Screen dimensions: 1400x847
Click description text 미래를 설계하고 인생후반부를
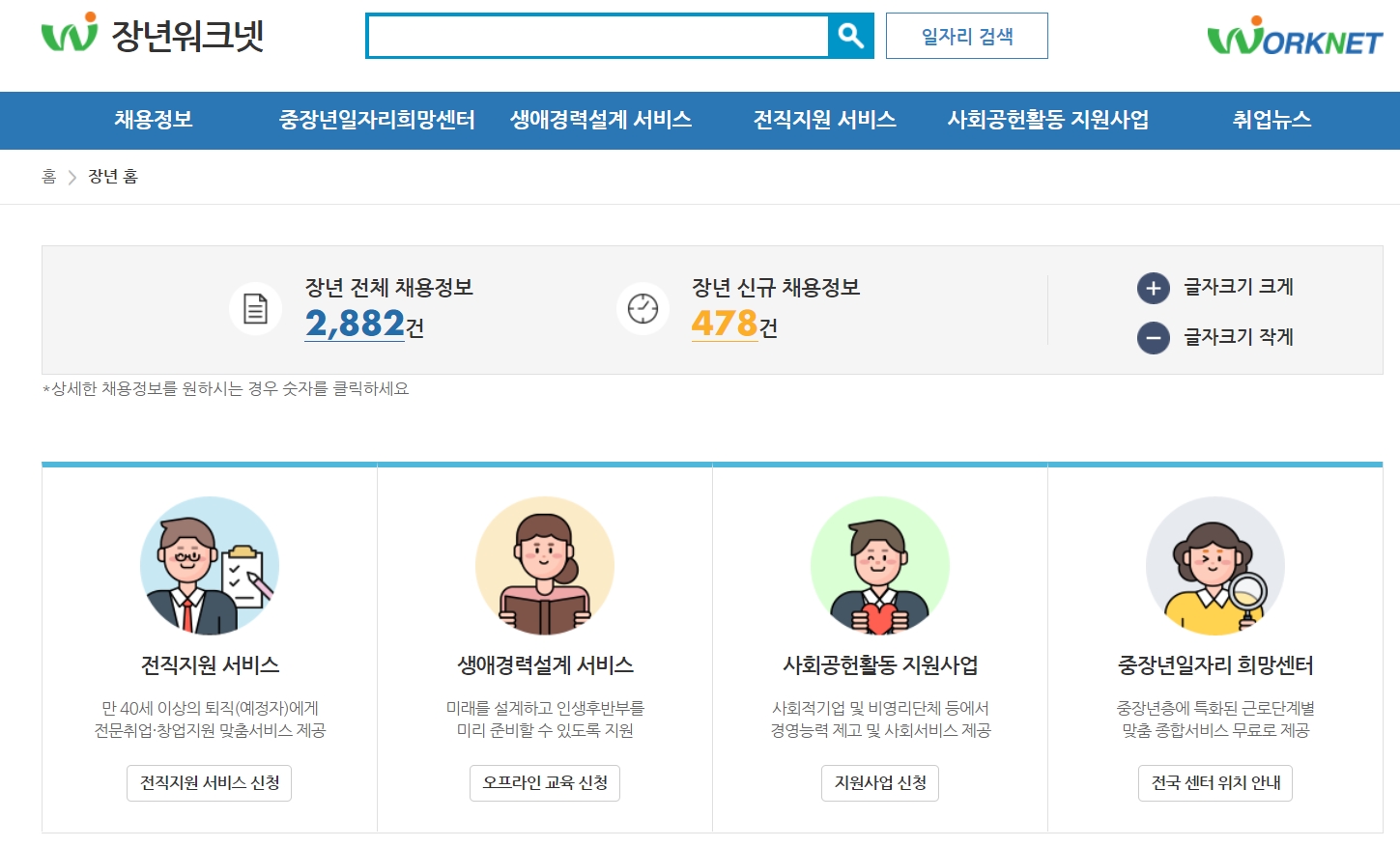pyautogui.click(x=545, y=709)
